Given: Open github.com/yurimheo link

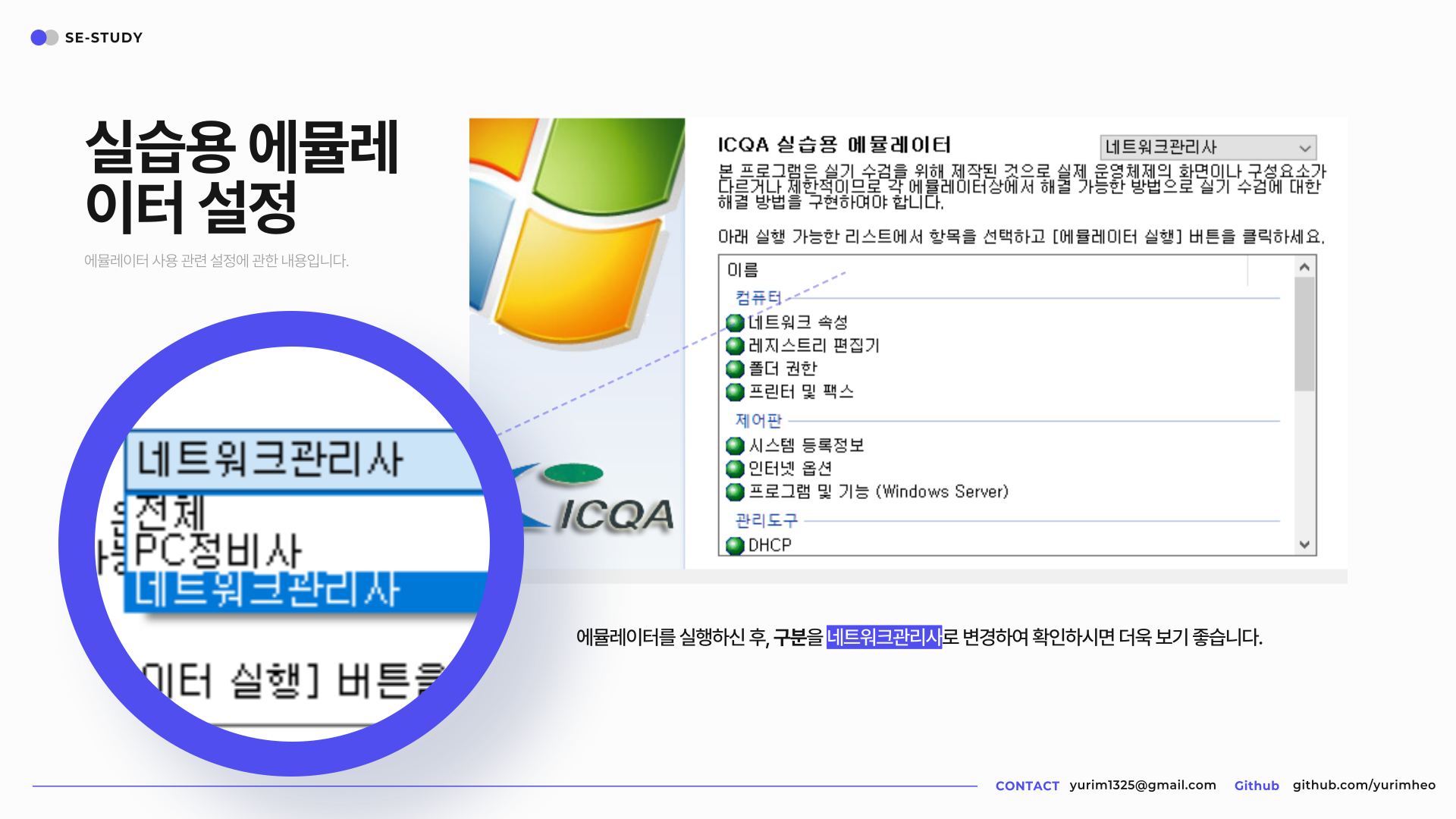Looking at the screenshot, I should click(1363, 785).
